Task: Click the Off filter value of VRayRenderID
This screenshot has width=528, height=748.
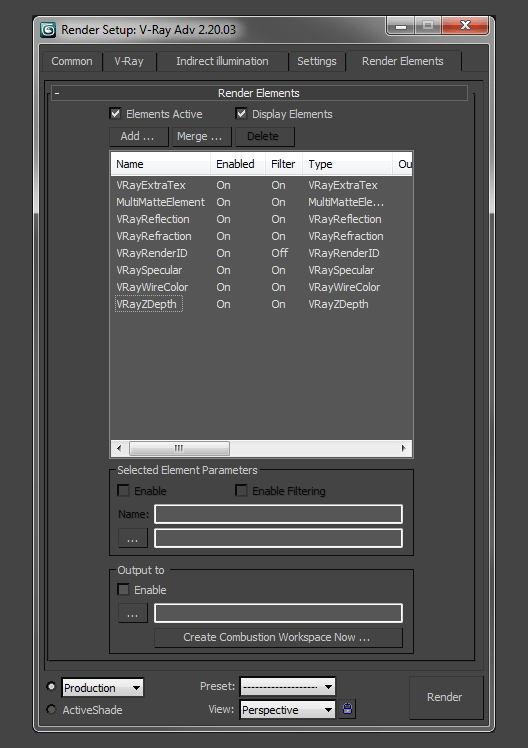Action: [280, 253]
